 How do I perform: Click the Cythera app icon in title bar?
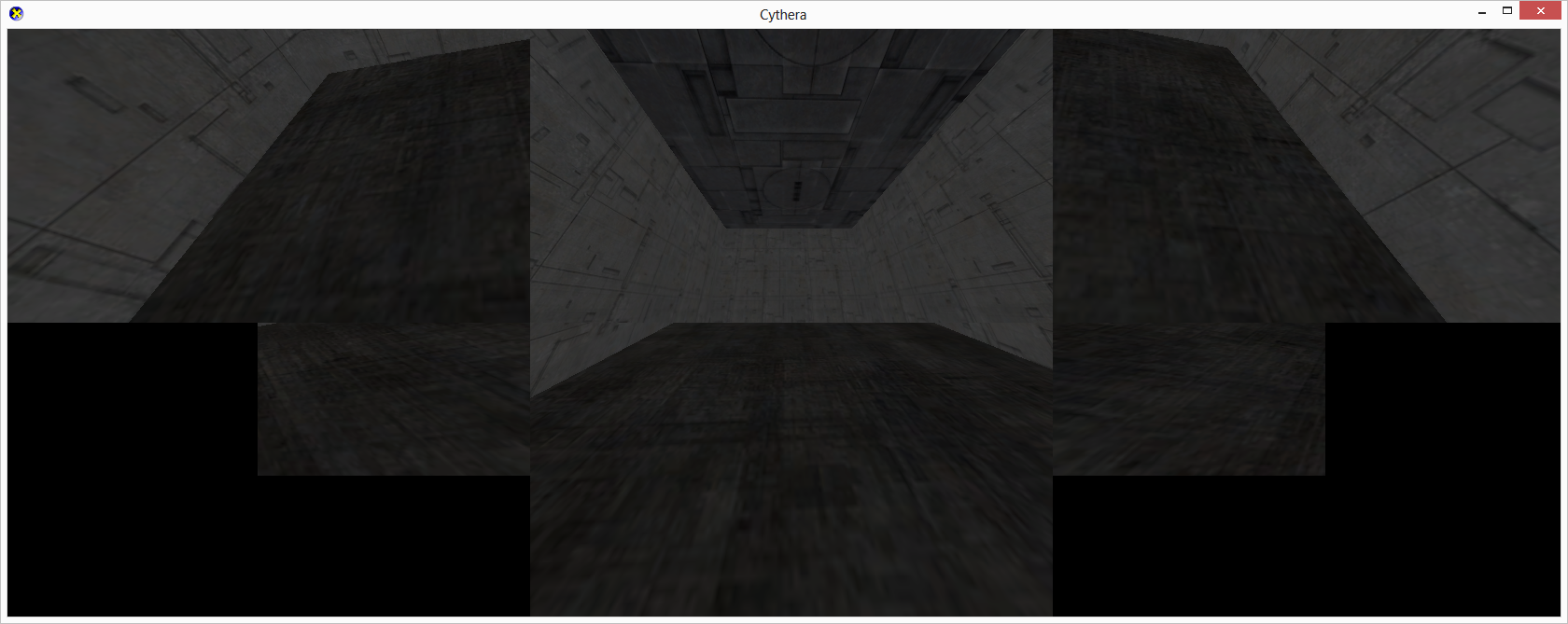16,13
